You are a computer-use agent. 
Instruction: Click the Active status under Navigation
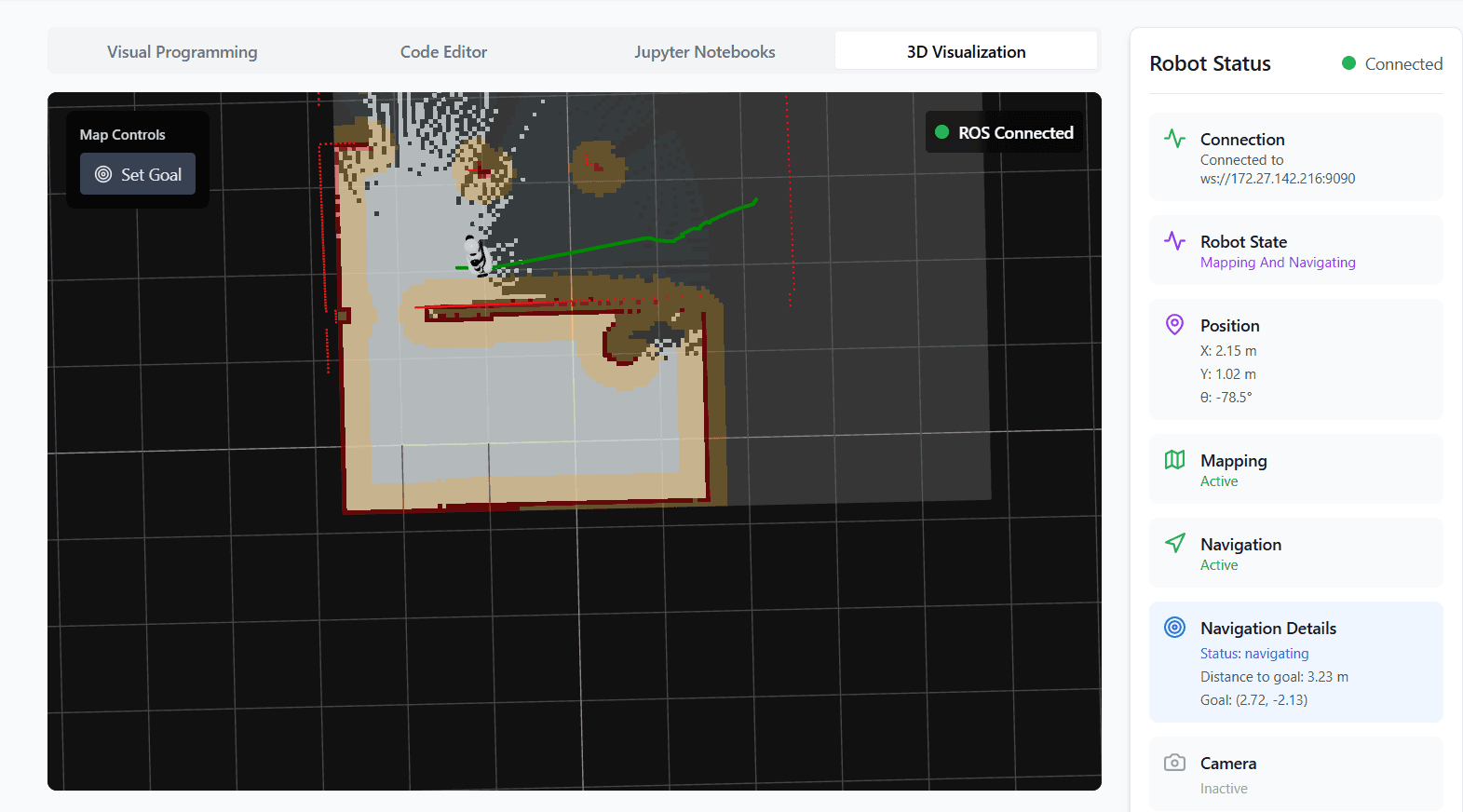click(x=1219, y=565)
